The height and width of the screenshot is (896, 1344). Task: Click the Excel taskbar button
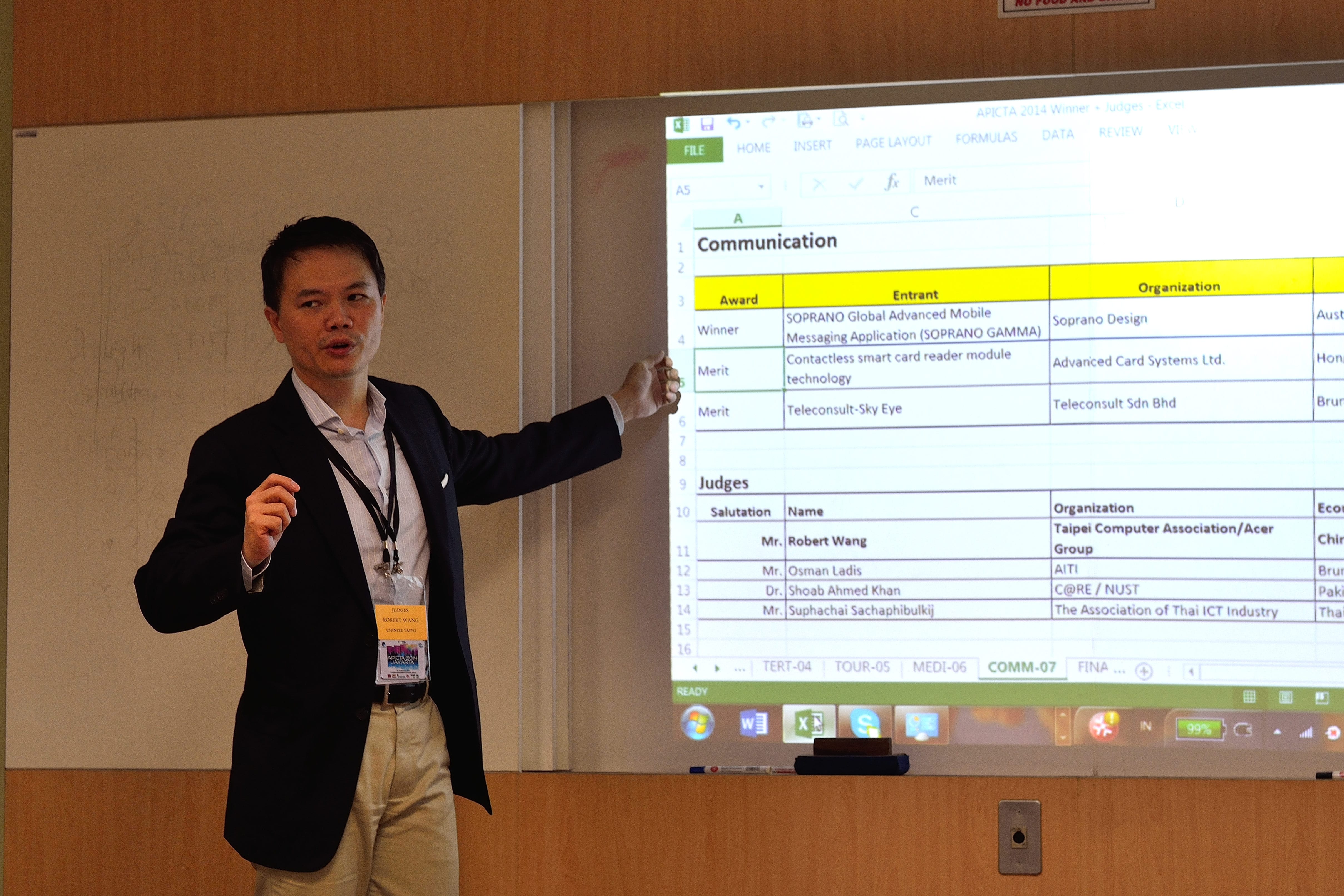click(x=809, y=723)
